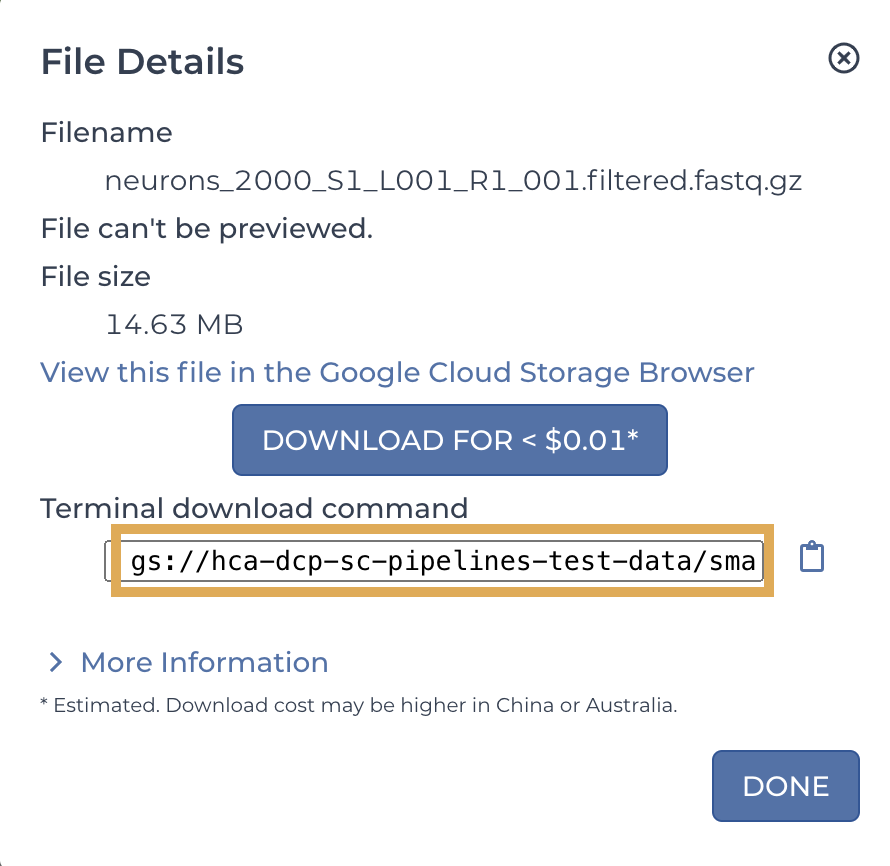Click the DOWNLOAD FOR < $0.01* button
The width and height of the screenshot is (890, 866).
450,440
